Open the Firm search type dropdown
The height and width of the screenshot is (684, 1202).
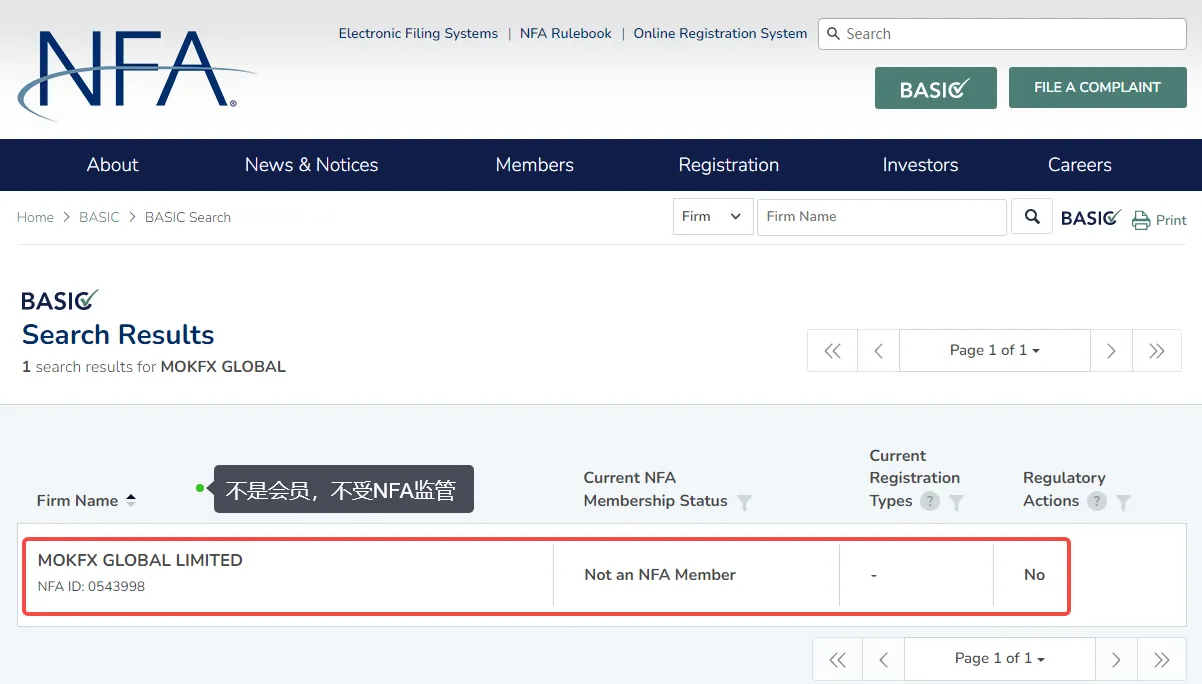(713, 216)
